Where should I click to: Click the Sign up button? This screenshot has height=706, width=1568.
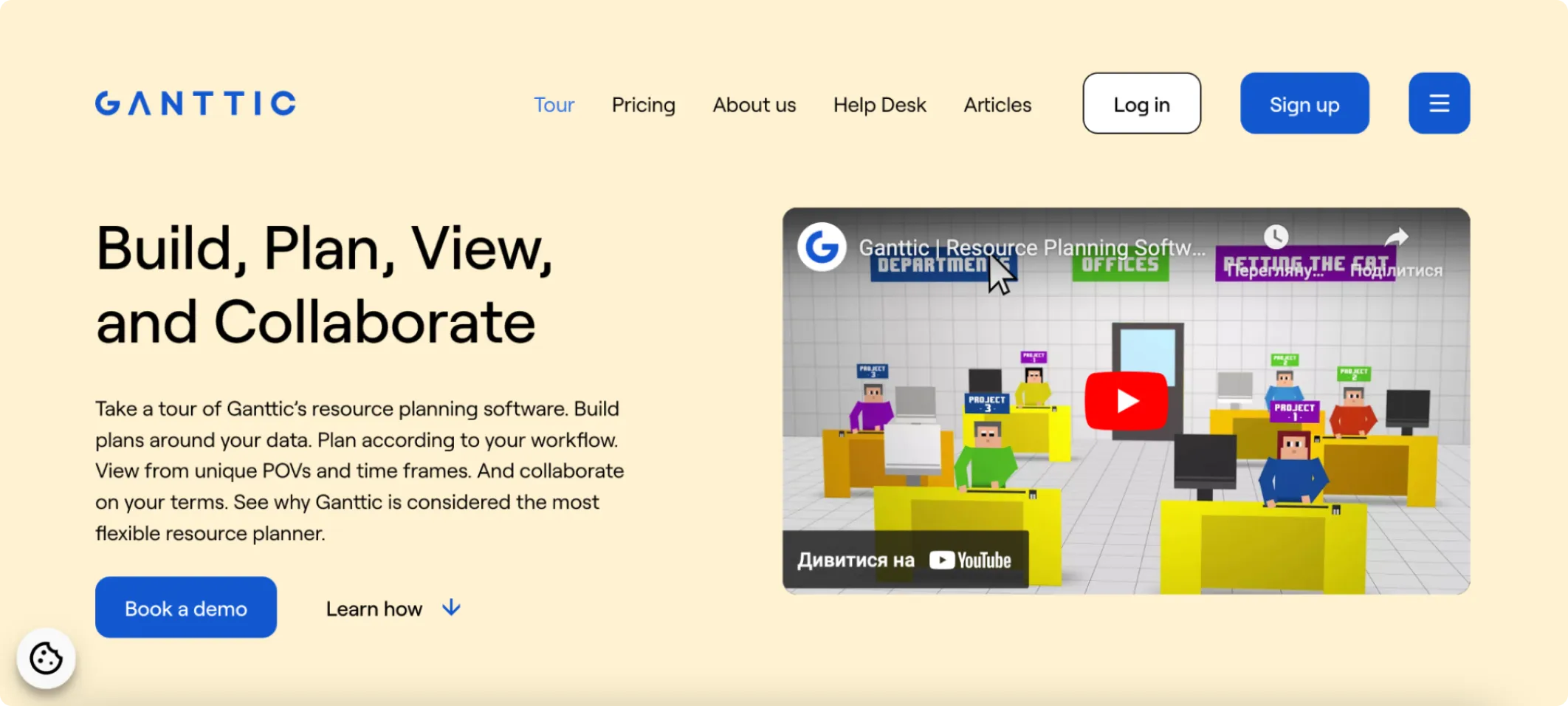[x=1304, y=103]
